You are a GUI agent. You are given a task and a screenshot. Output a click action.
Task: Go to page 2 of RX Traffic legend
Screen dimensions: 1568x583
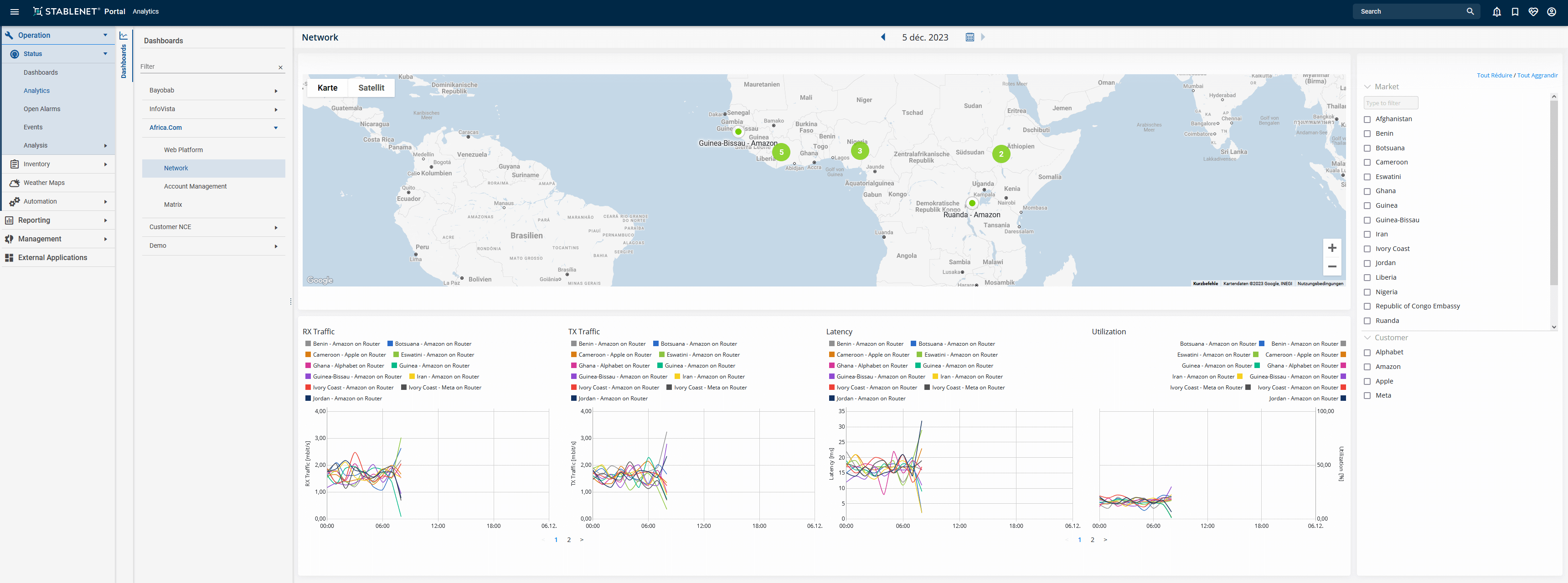point(569,540)
